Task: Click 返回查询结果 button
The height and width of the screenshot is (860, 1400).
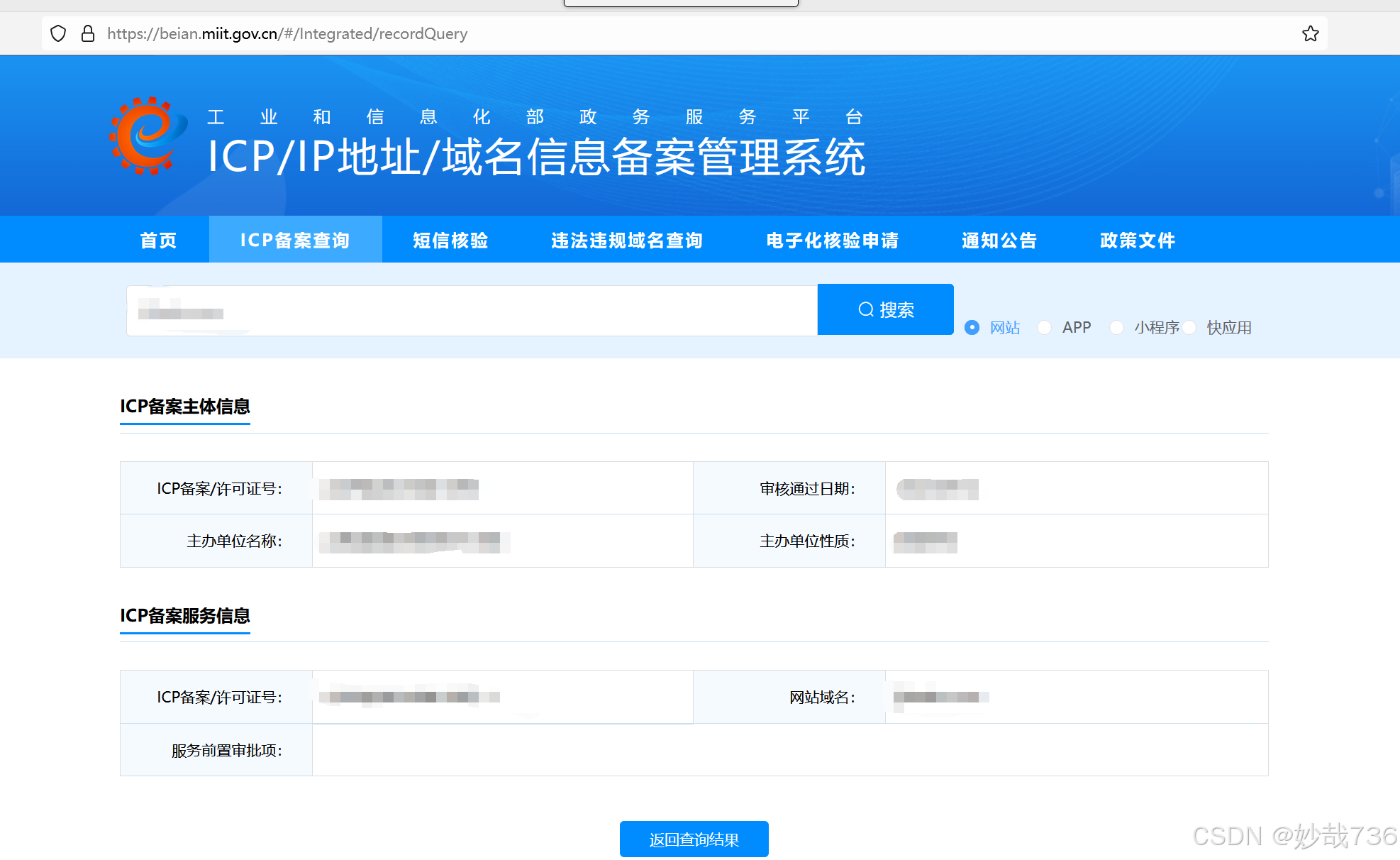Action: [694, 839]
